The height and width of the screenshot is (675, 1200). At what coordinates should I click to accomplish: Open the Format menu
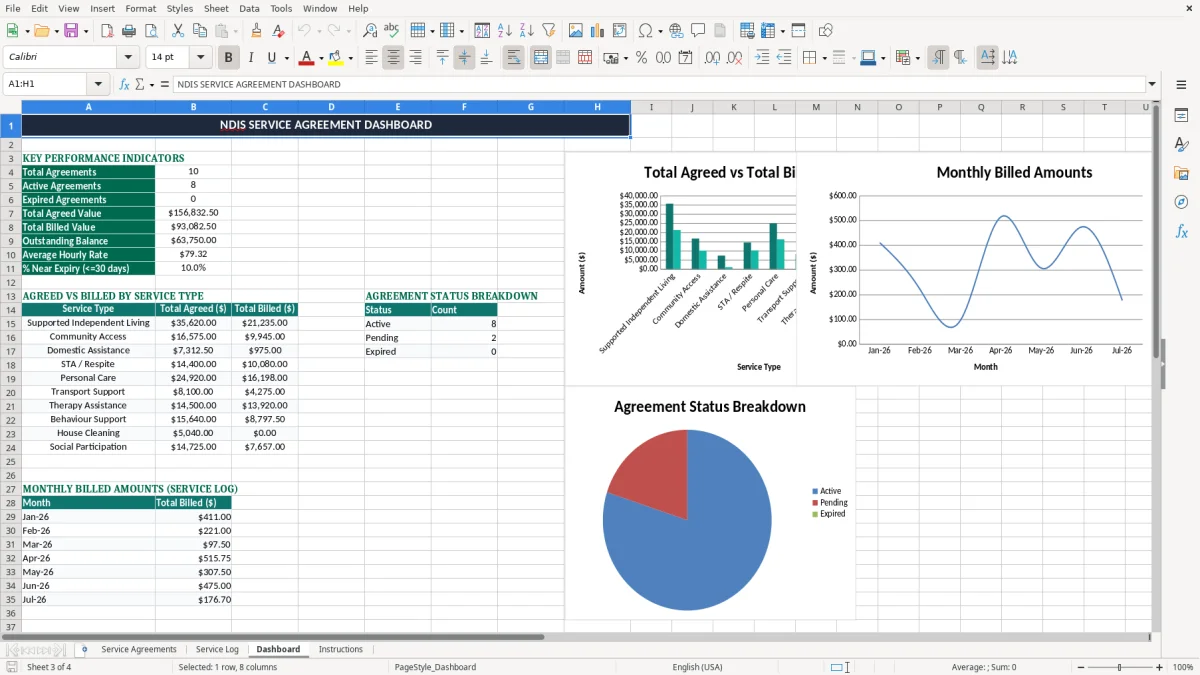(140, 8)
